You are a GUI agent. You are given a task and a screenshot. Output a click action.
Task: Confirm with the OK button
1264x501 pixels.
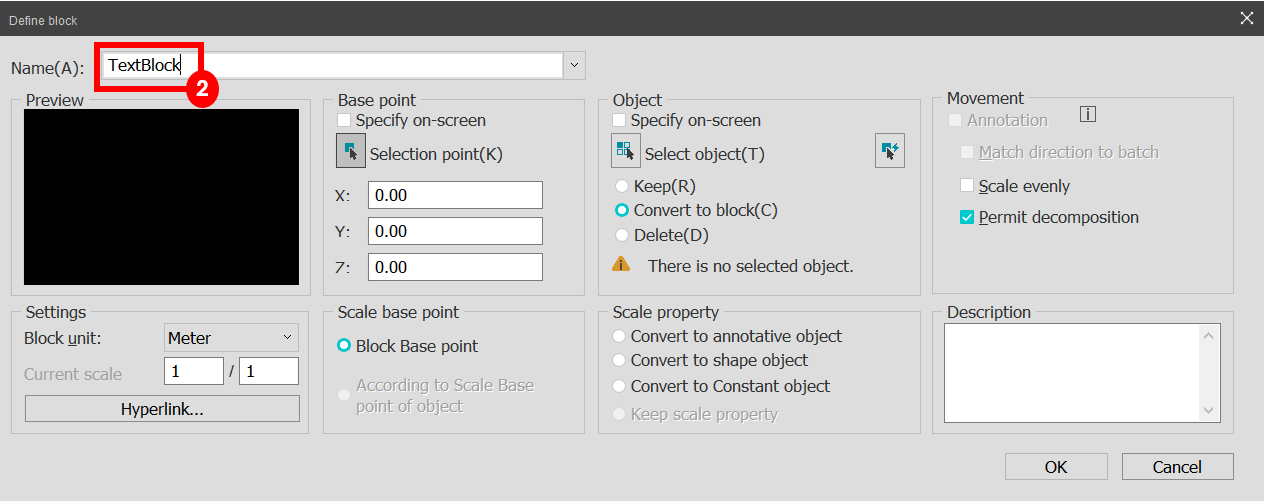[x=1056, y=467]
